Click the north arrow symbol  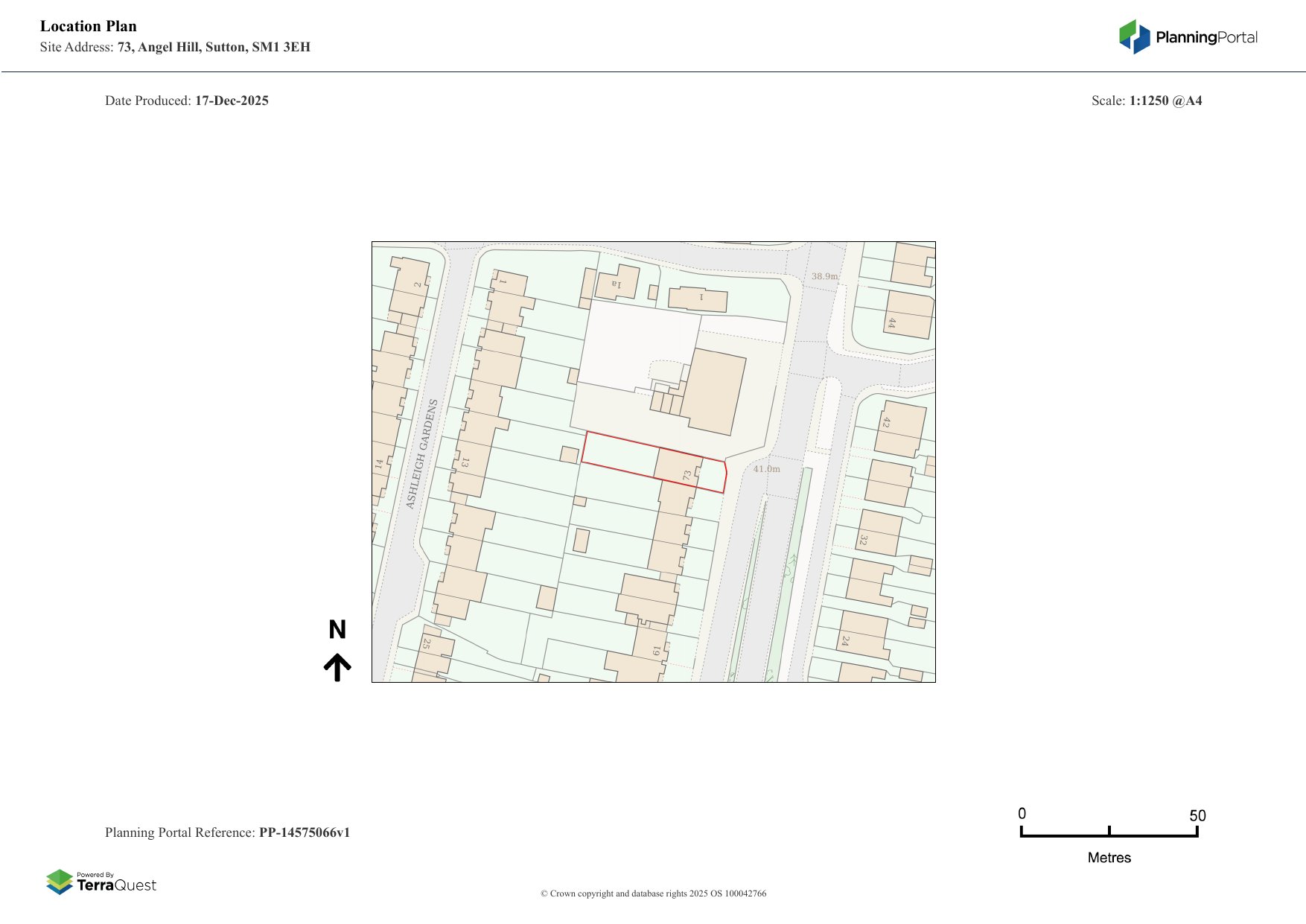337,667
